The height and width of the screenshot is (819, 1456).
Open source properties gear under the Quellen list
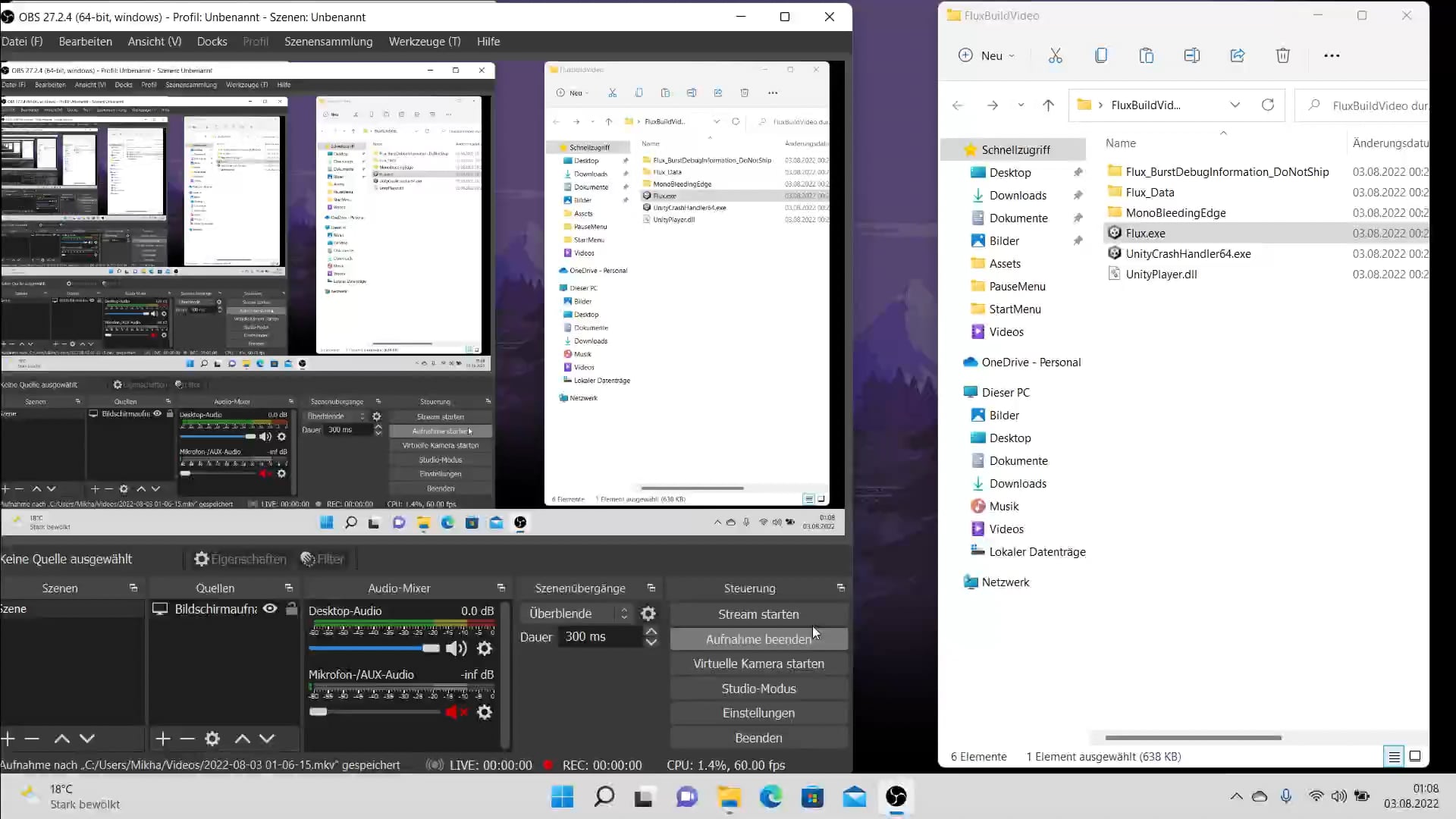(x=212, y=739)
